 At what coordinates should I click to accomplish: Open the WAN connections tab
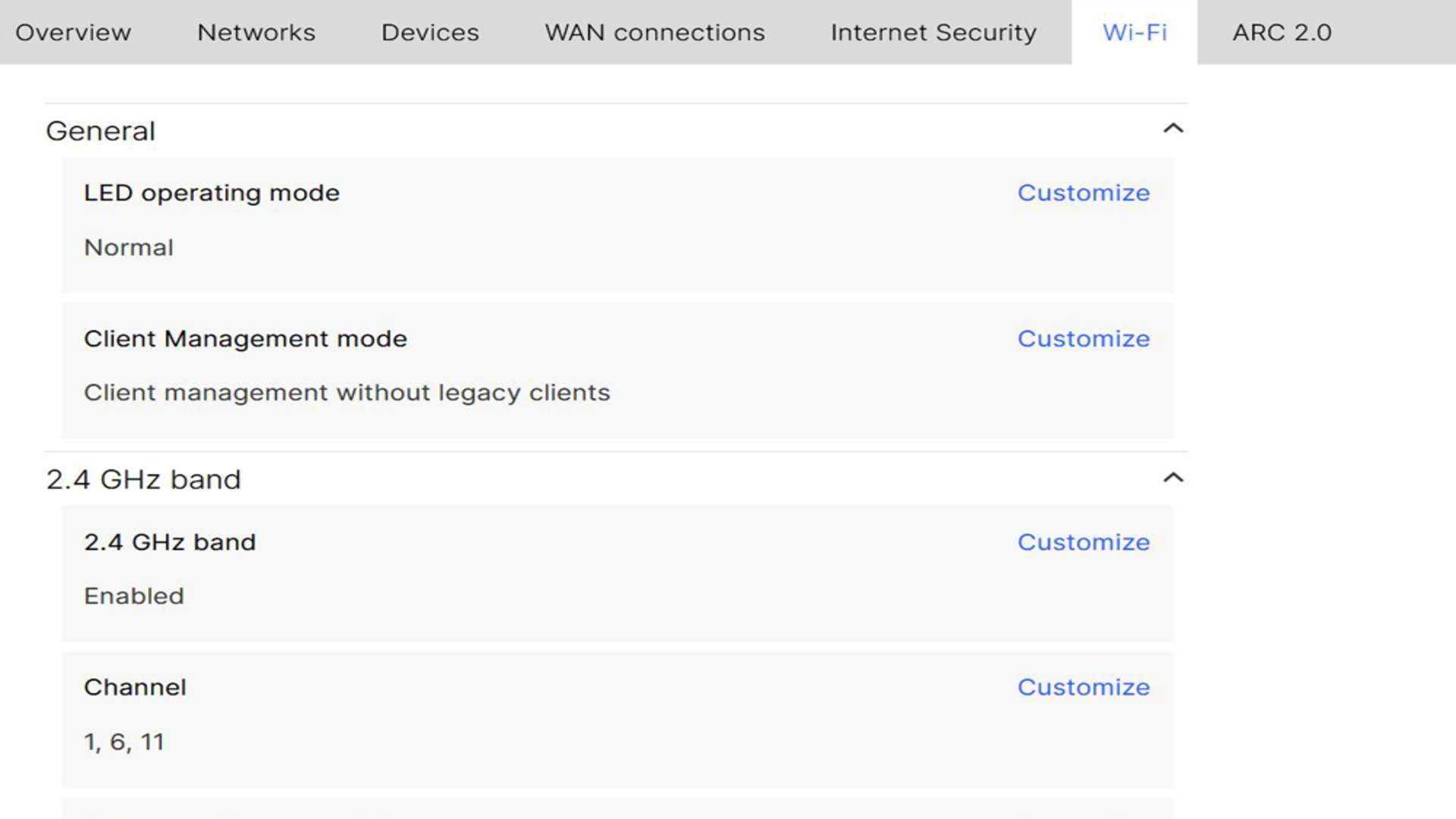pos(654,33)
